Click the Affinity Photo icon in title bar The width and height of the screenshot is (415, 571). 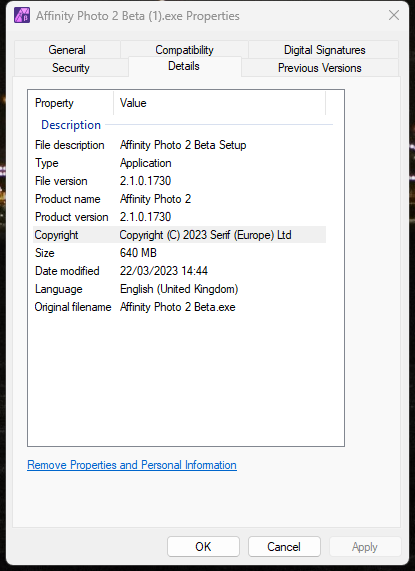click(22, 16)
